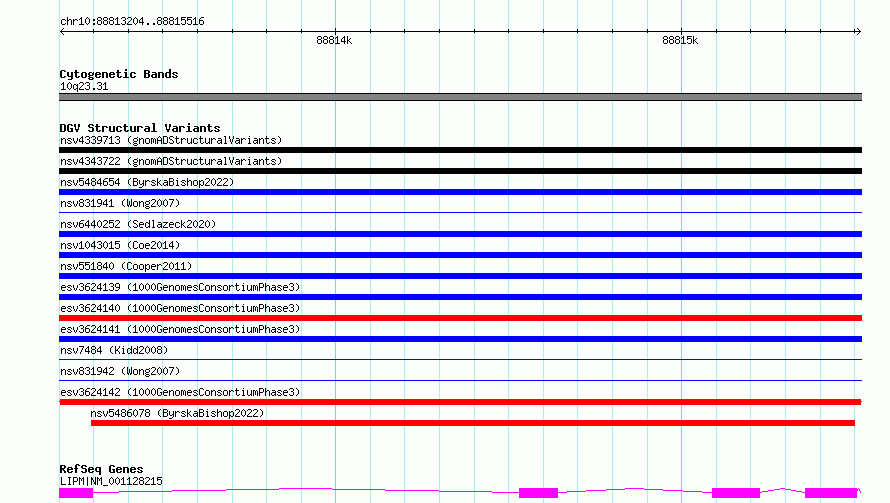This screenshot has width=890, height=503.
Task: Click the red bar under esv3624142
Action: point(460,402)
